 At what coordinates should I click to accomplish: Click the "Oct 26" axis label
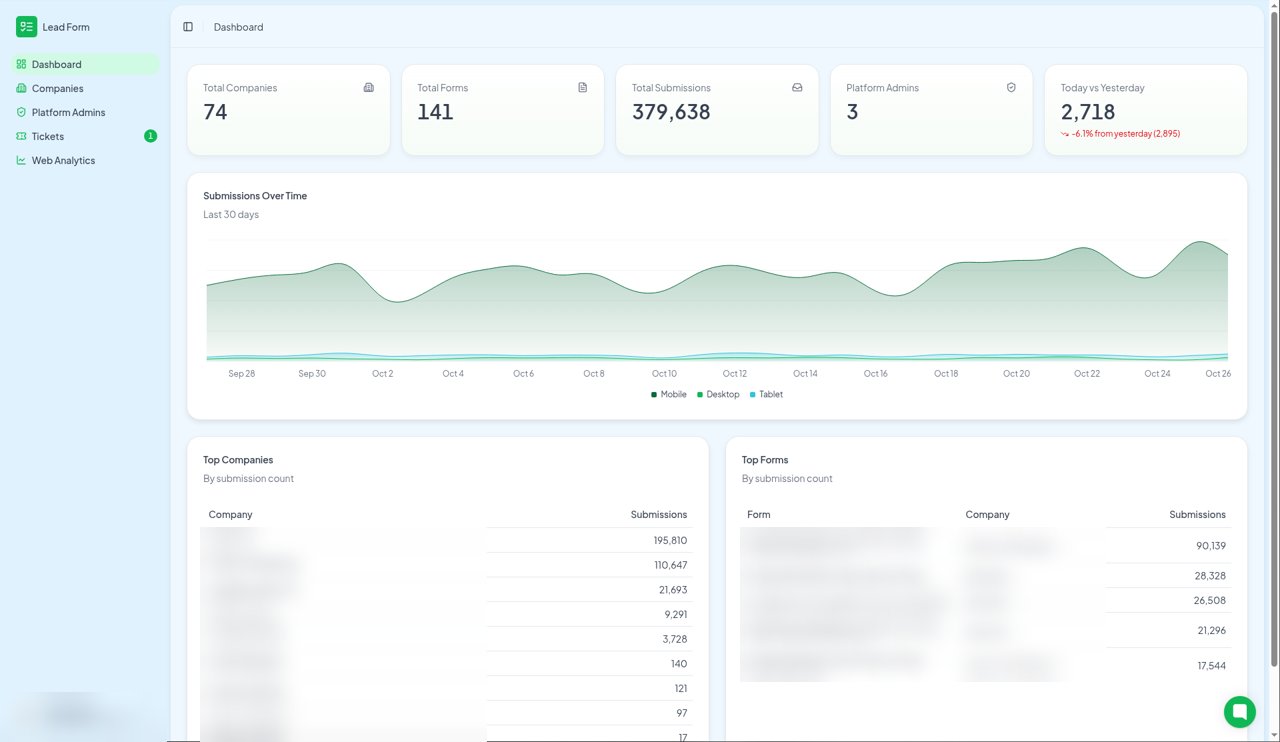pyautogui.click(x=1218, y=374)
